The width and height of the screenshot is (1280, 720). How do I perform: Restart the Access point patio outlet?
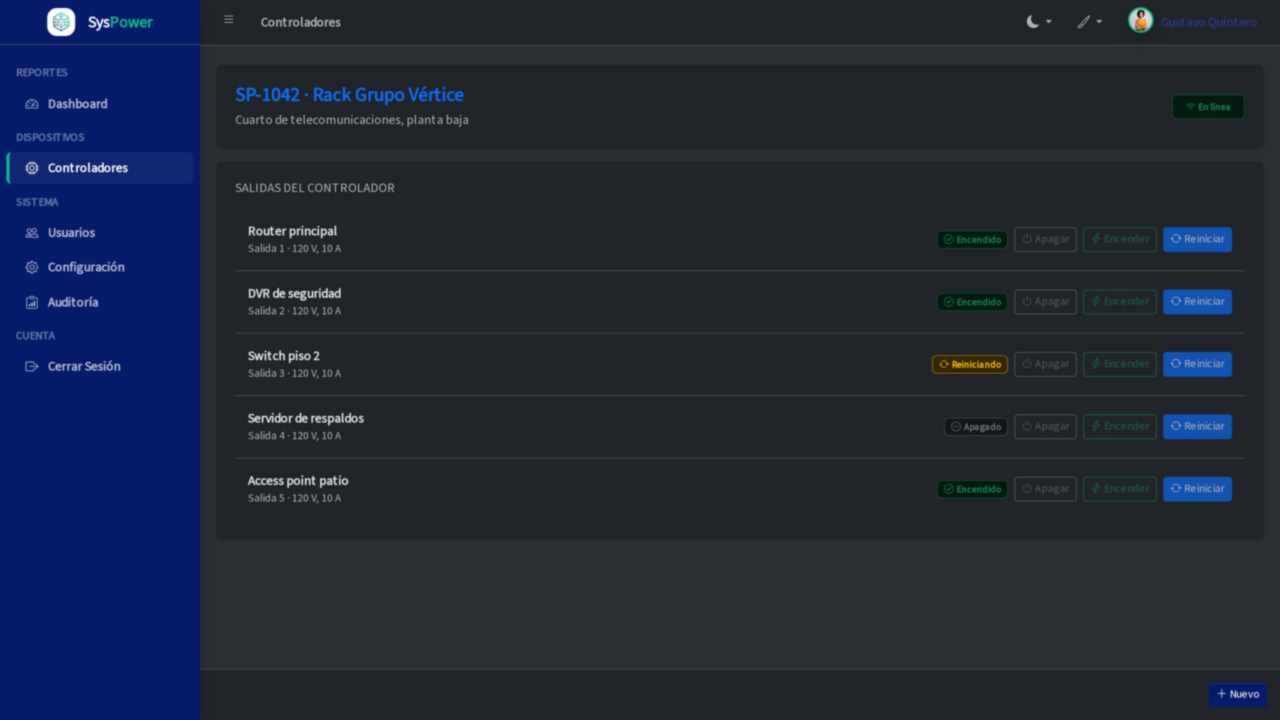tap(1197, 489)
